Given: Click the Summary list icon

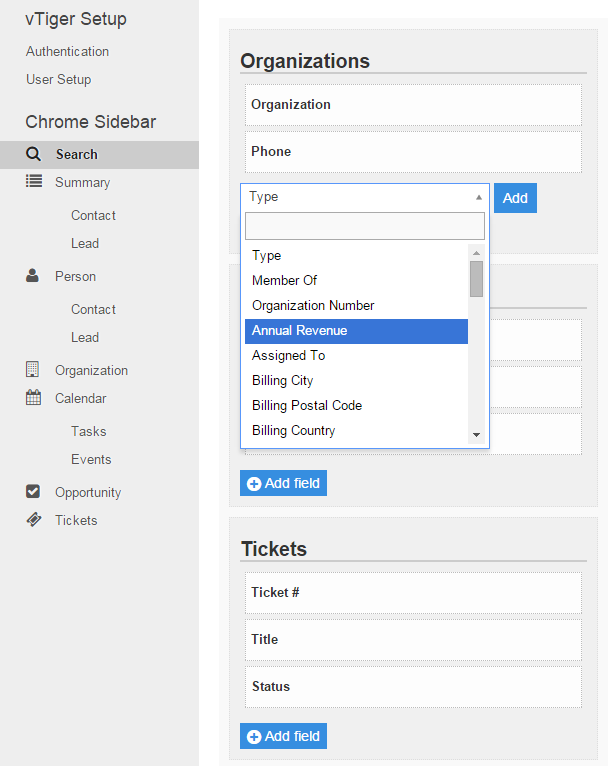Looking at the screenshot, I should point(34,181).
